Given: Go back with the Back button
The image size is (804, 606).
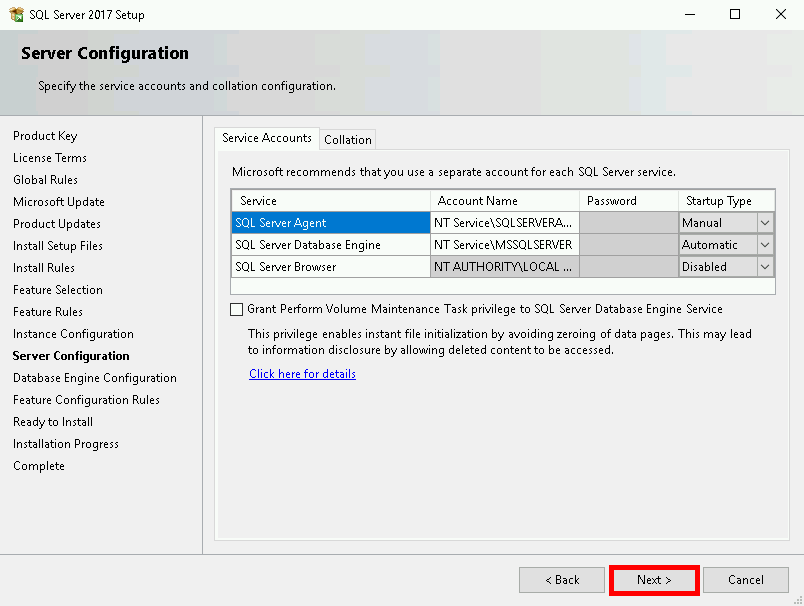Looking at the screenshot, I should [x=561, y=580].
